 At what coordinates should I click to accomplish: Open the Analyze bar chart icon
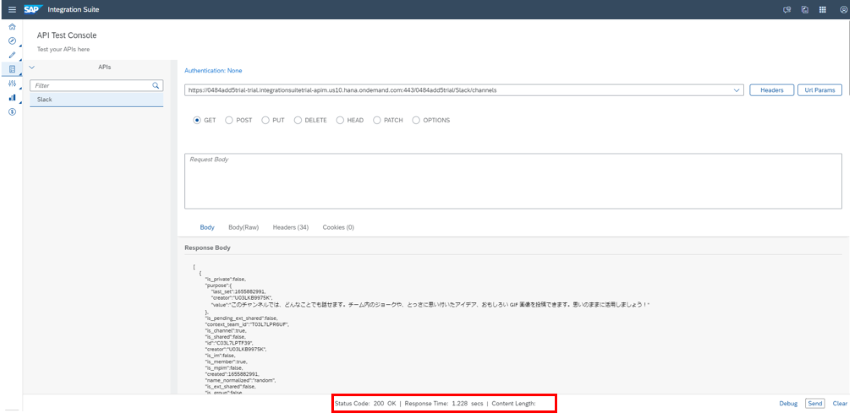[x=12, y=98]
